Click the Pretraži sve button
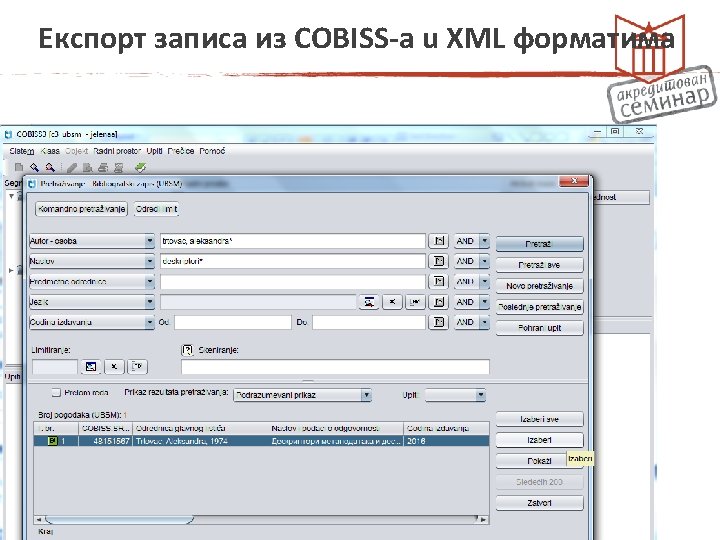 tap(540, 265)
